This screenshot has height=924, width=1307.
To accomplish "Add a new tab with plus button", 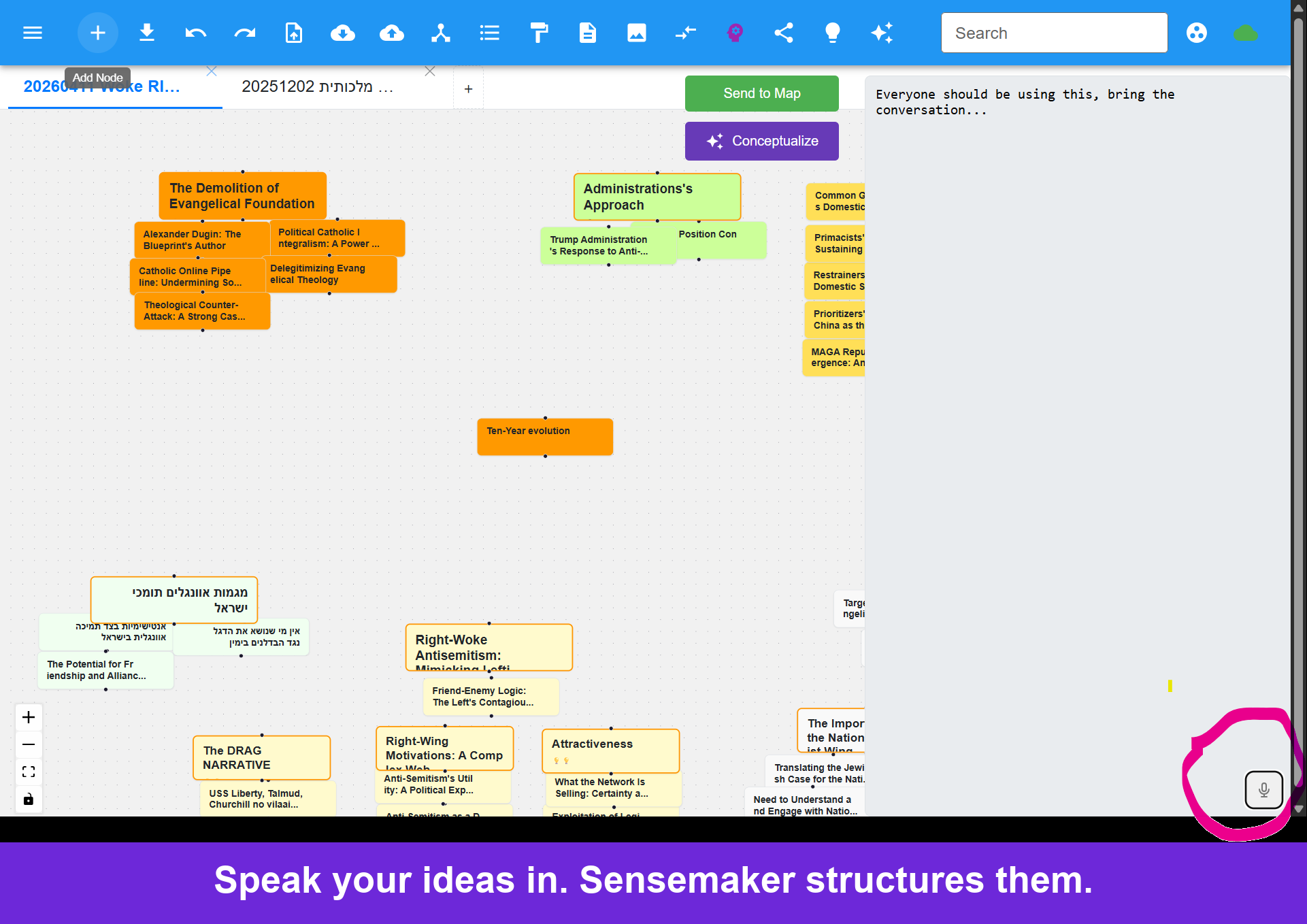I will (x=468, y=88).
